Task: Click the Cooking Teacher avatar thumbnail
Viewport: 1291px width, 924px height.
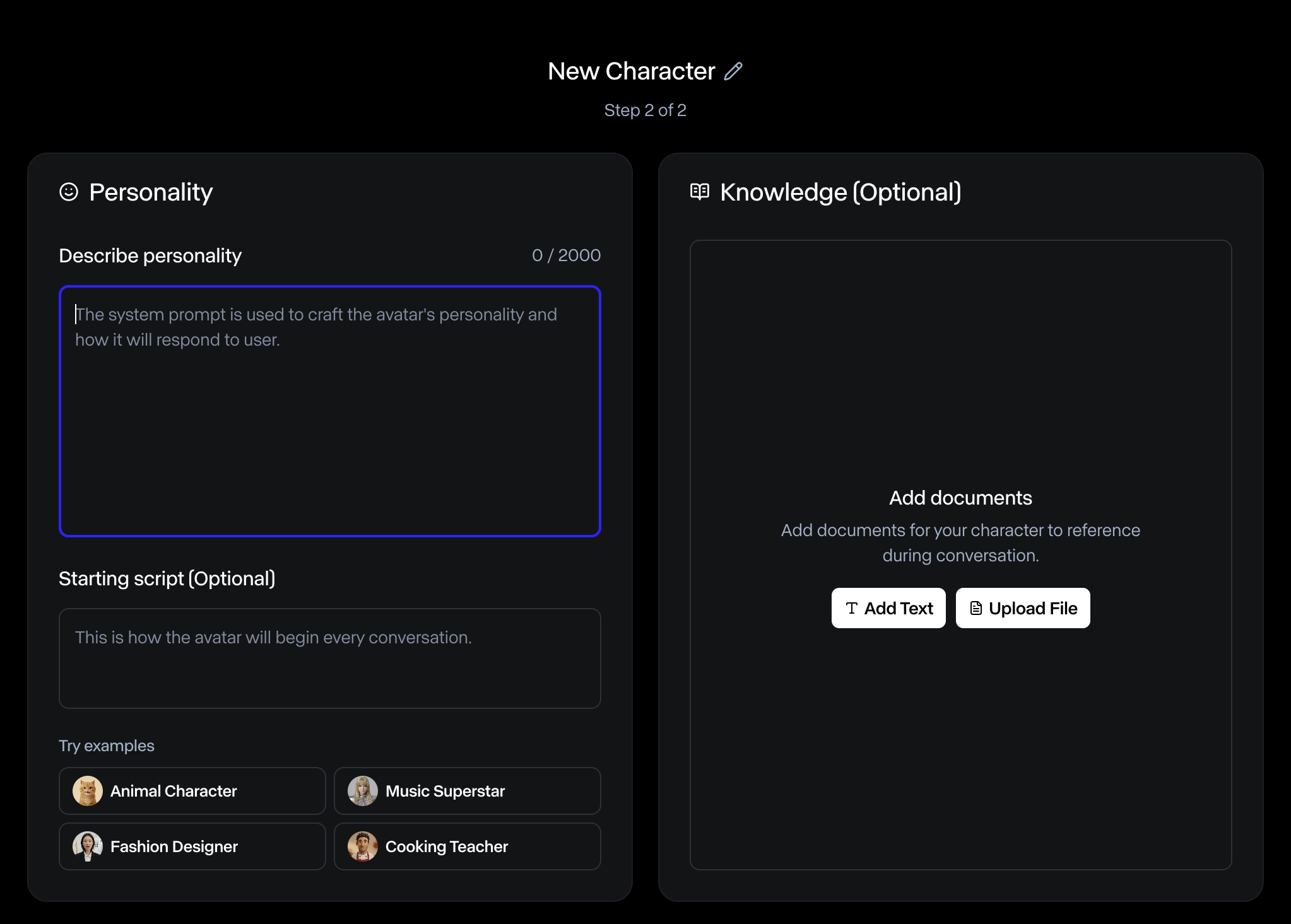Action: point(363,846)
